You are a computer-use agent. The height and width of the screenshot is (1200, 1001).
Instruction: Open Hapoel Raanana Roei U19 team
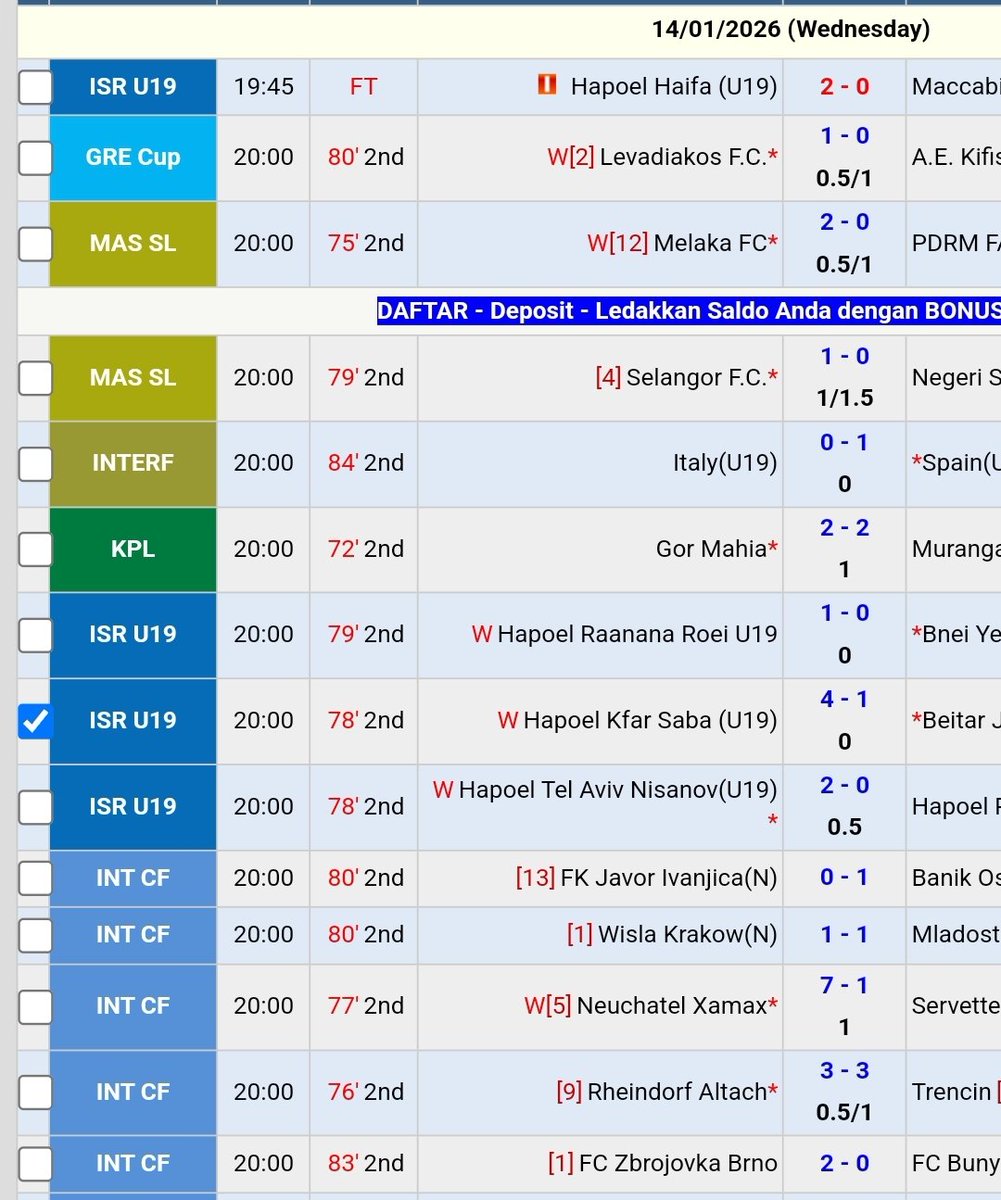coord(637,634)
